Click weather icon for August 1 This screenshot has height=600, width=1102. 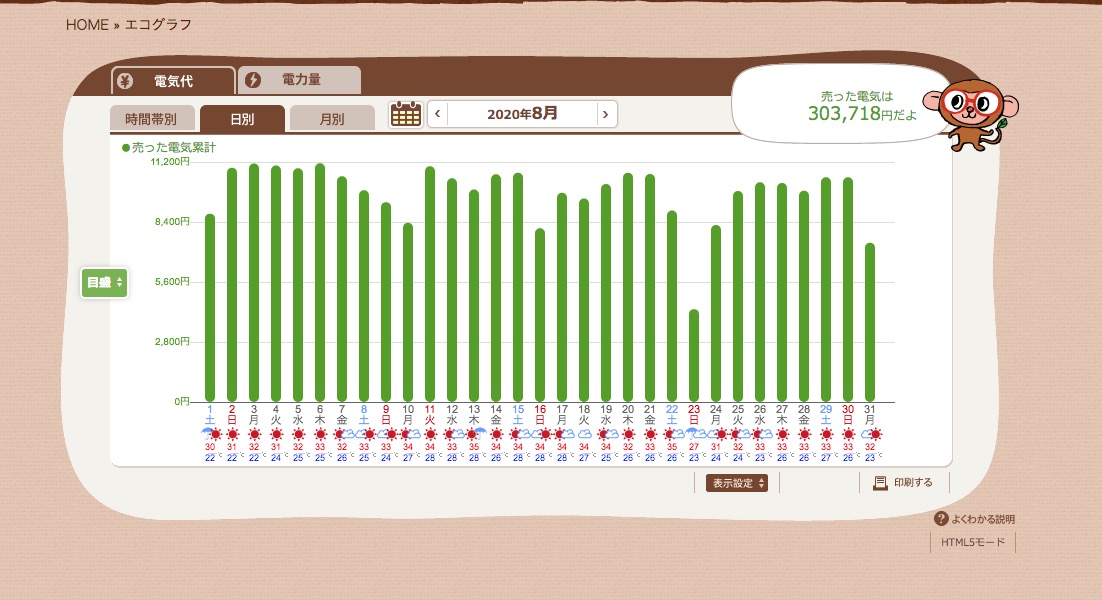(x=211, y=434)
